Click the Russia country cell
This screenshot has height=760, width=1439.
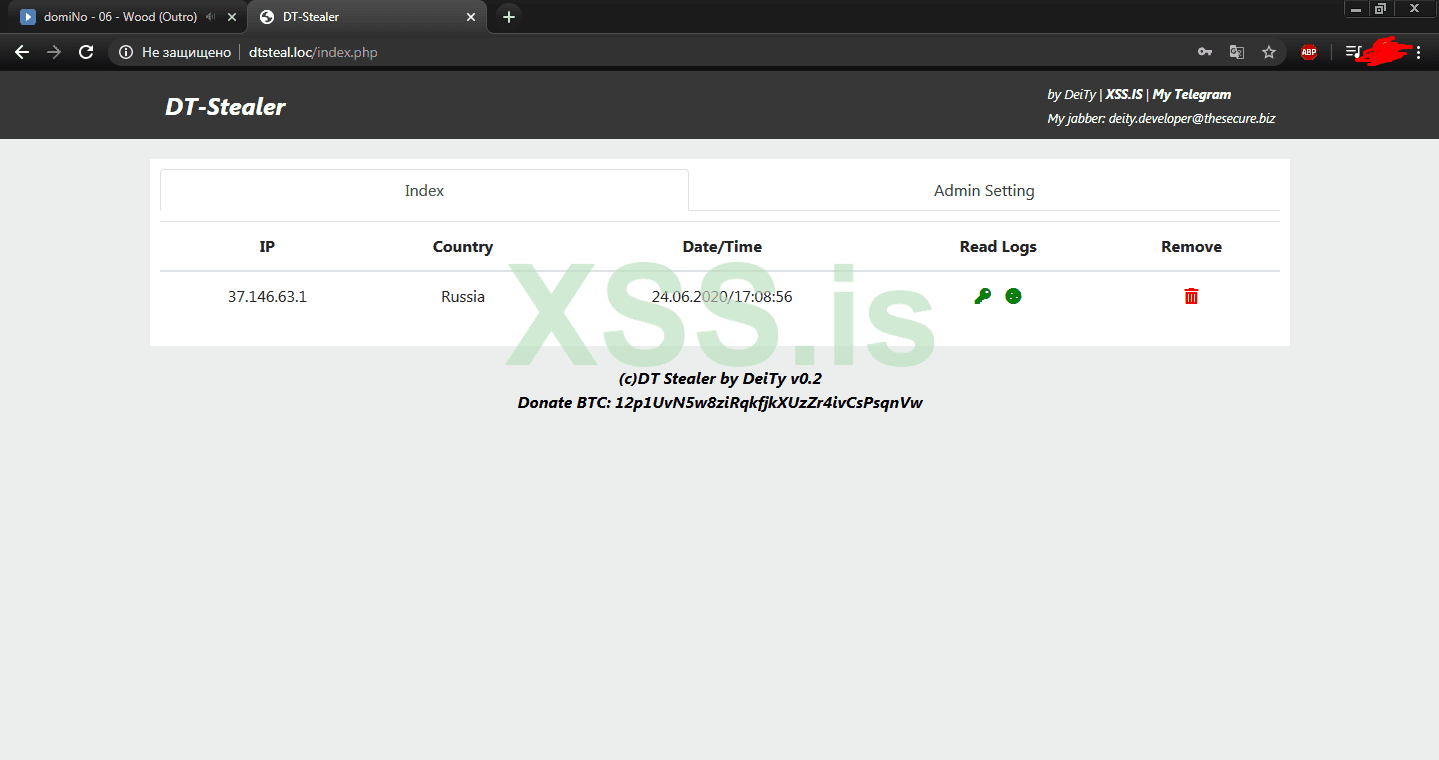(x=463, y=296)
